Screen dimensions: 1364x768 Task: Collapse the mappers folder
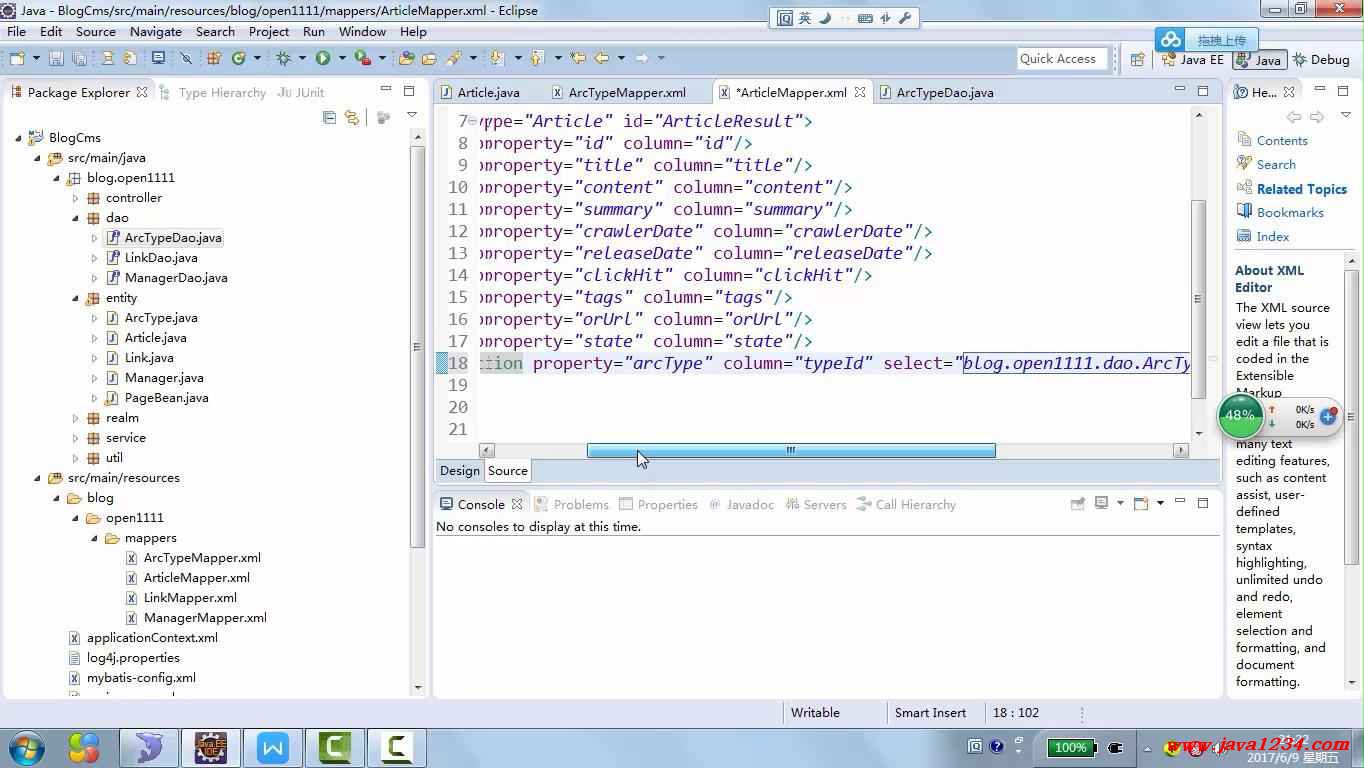[94, 538]
